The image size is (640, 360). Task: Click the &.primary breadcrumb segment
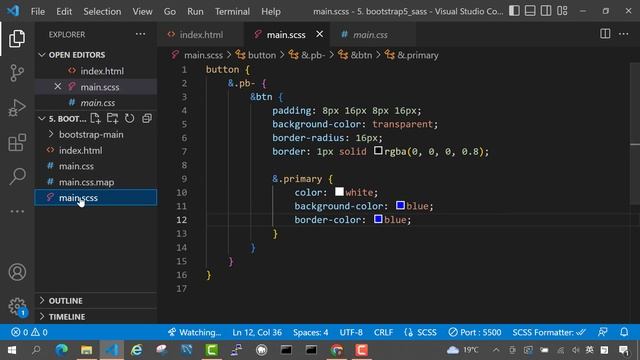click(412, 55)
